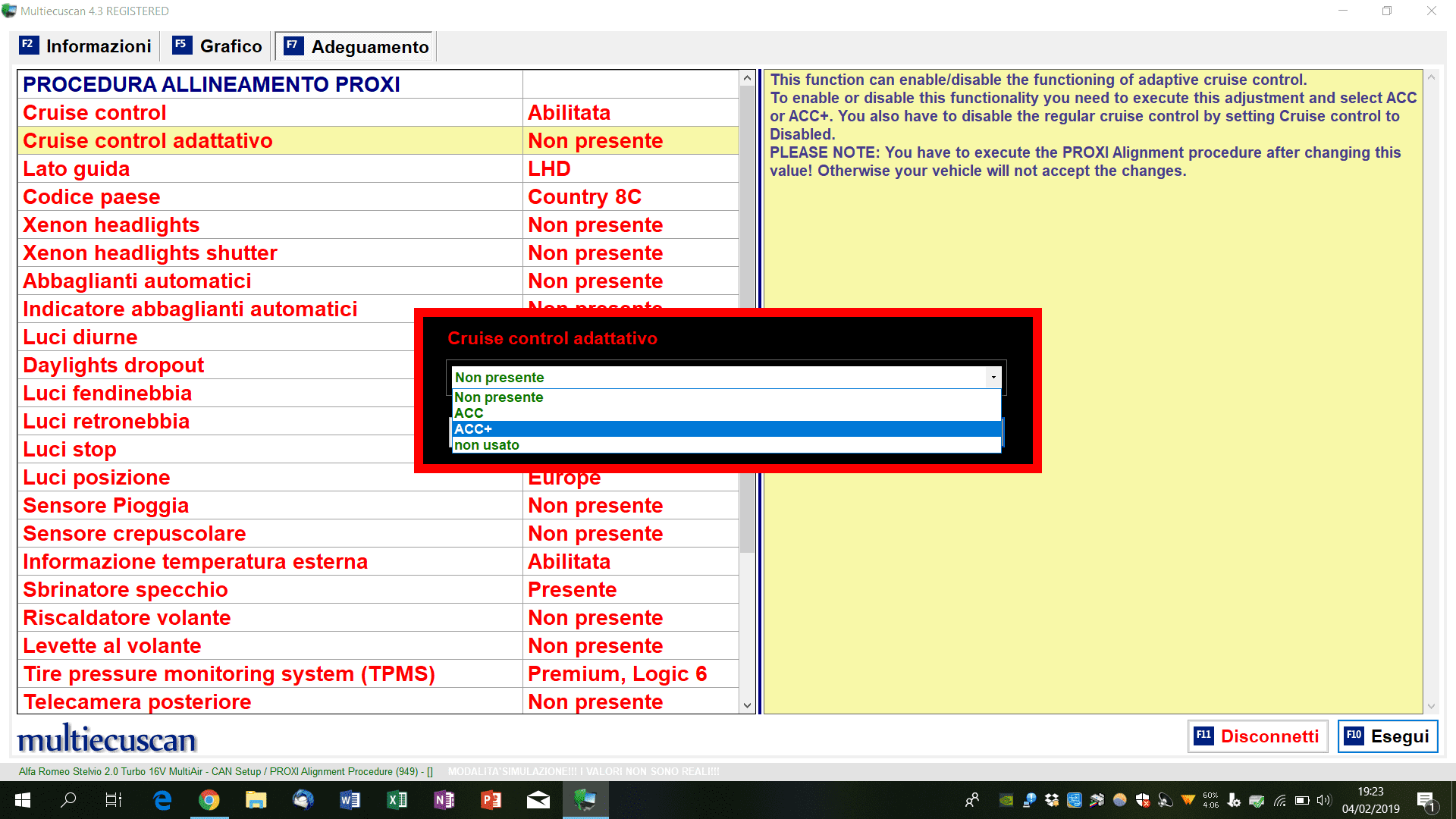Select the 'Xenon headlights' row
Viewport: 1456px width, 819px height.
(378, 224)
